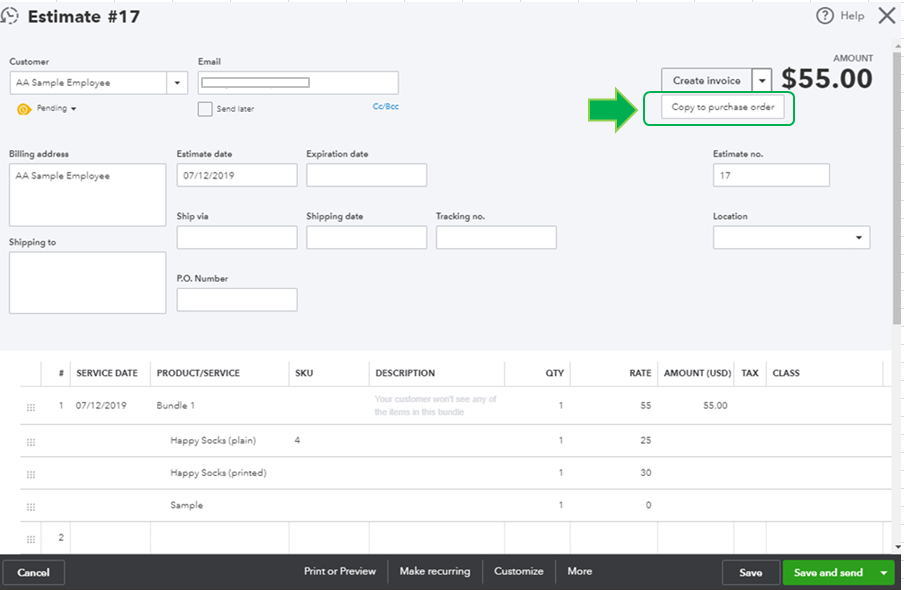Click the Cc/Bcc link
Viewport: 904px width, 590px height.
[x=386, y=106]
